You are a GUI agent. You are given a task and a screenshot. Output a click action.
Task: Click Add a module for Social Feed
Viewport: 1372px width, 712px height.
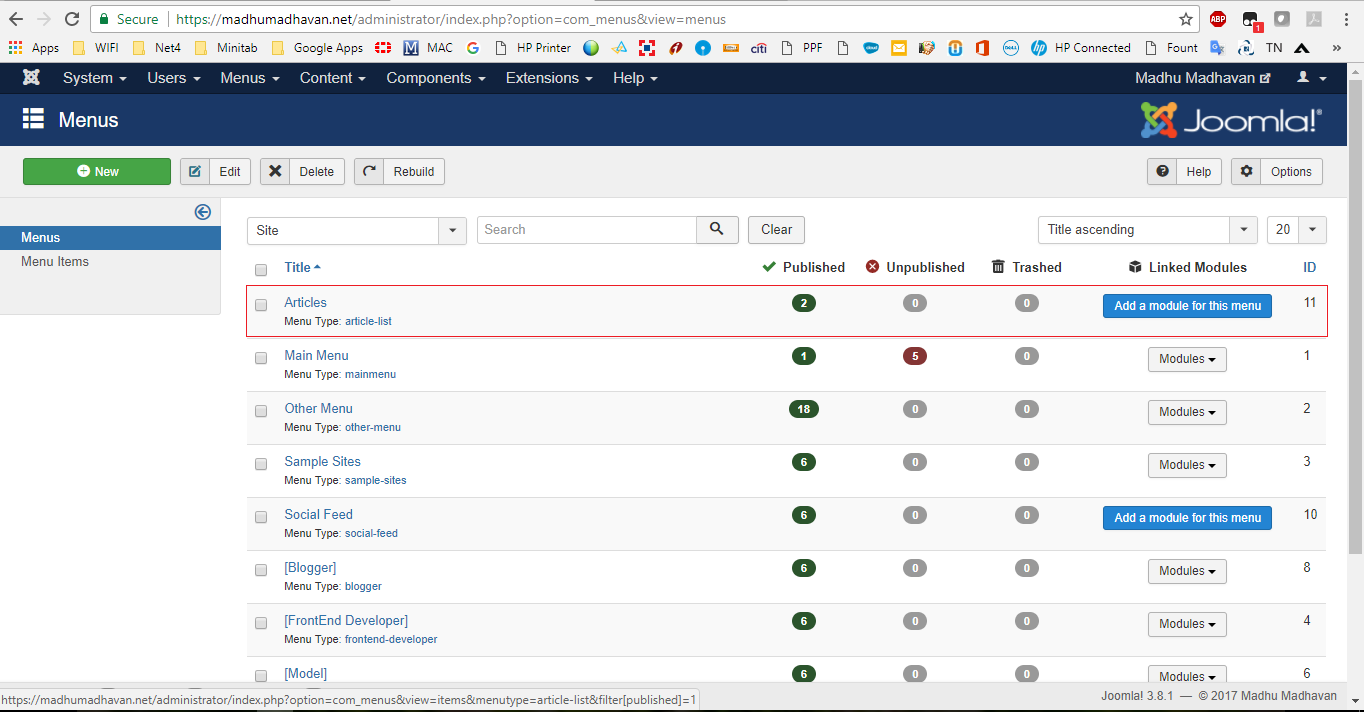(x=1187, y=518)
